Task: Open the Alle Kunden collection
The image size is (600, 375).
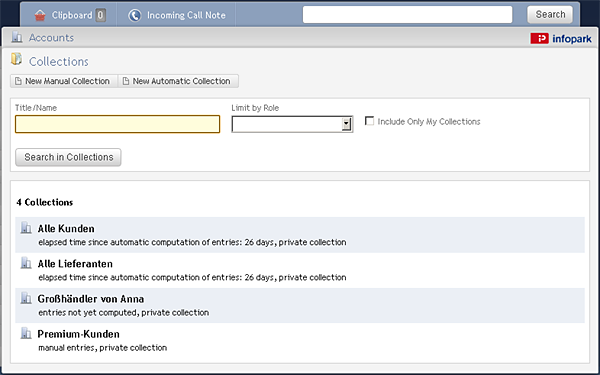Action: click(x=66, y=228)
